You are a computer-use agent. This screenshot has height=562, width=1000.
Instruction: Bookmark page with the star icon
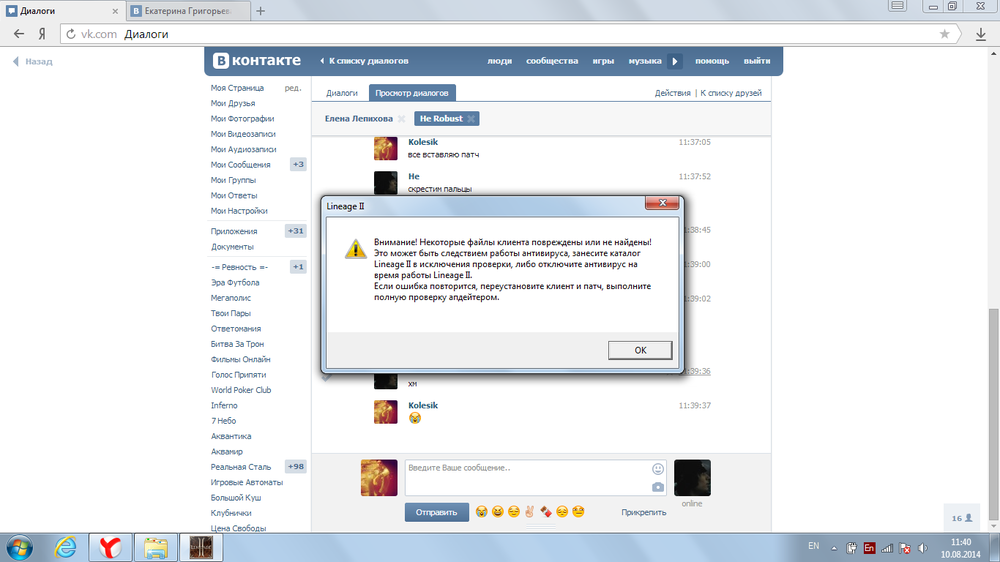click(945, 34)
